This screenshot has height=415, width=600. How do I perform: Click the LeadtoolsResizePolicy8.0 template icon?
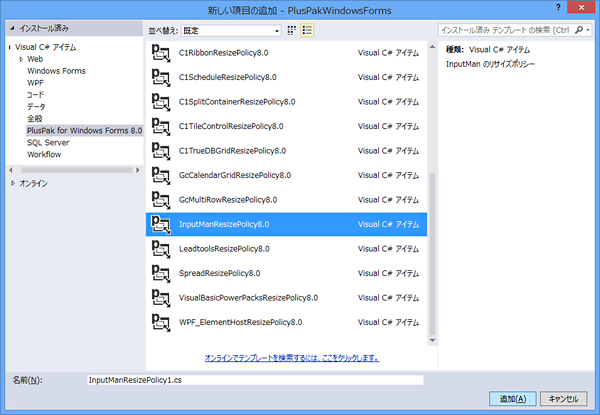[x=161, y=249]
